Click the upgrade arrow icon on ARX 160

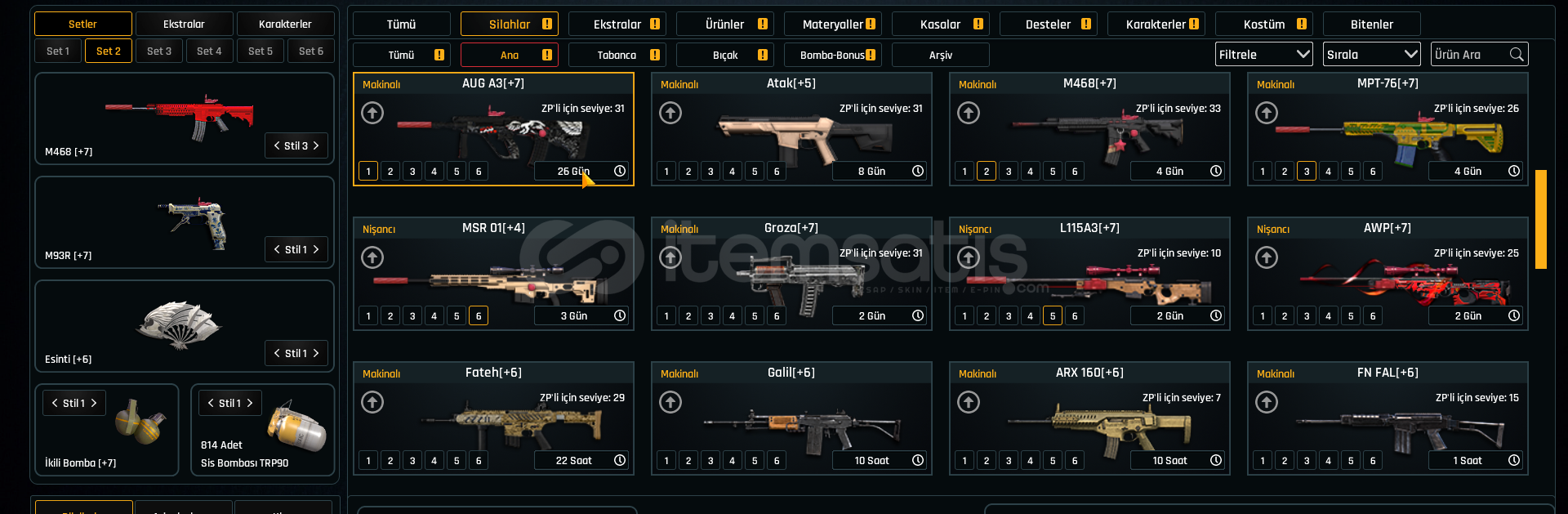(969, 402)
